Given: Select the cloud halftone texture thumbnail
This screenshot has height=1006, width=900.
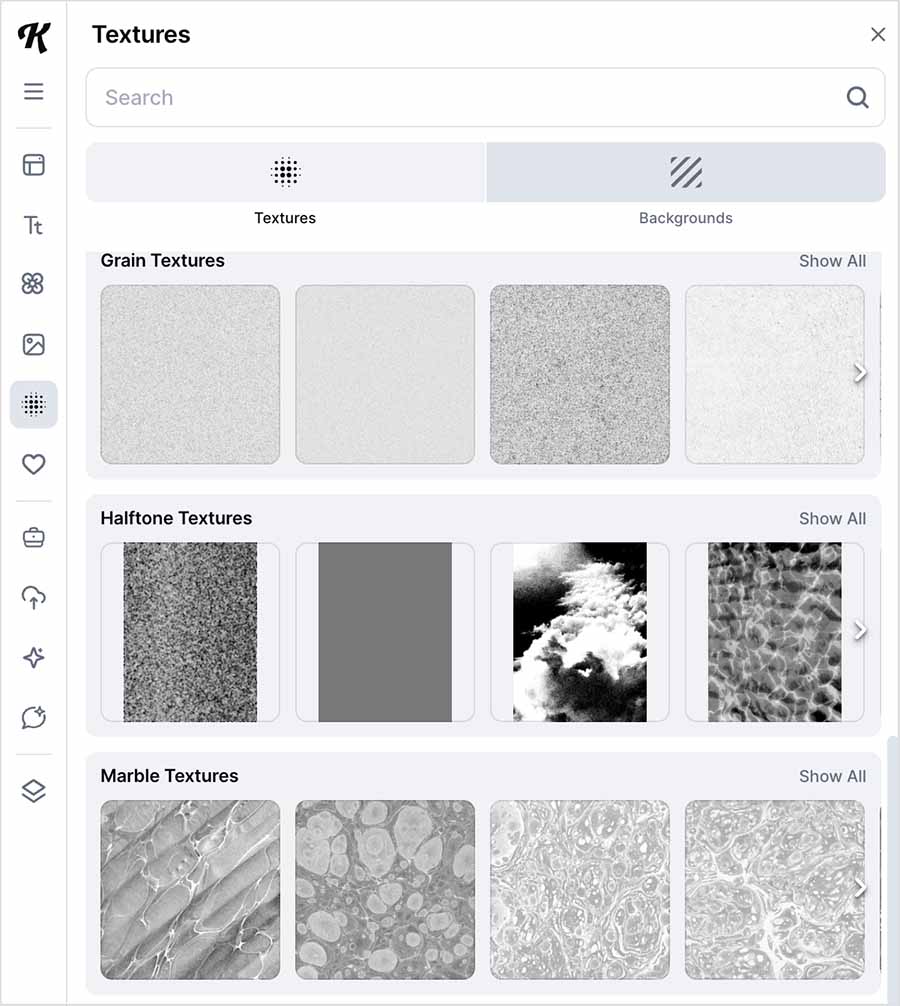Looking at the screenshot, I should 580,632.
